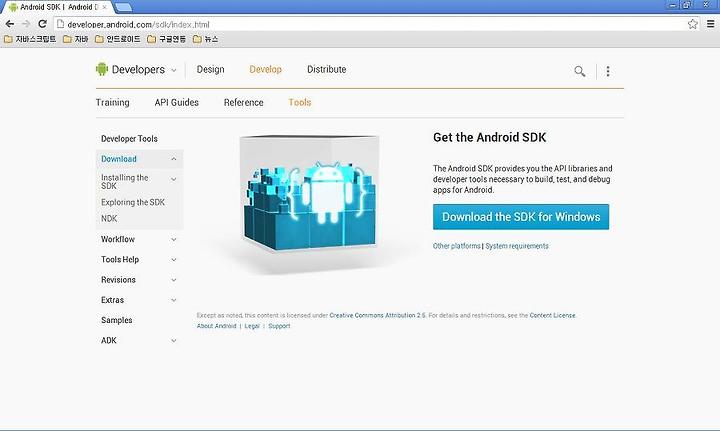Click Support footer link
The width and height of the screenshot is (720, 431).
pyautogui.click(x=279, y=326)
